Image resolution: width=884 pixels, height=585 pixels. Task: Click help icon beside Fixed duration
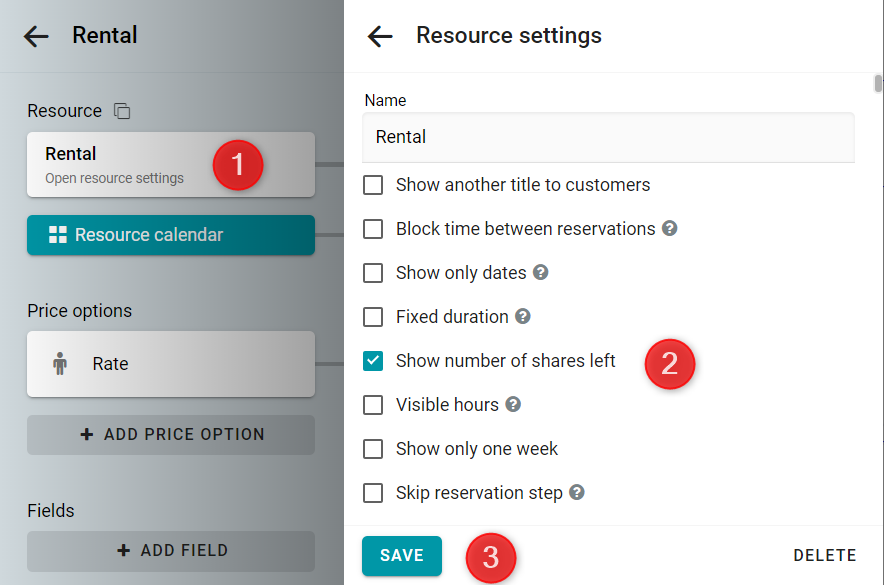pyautogui.click(x=523, y=316)
